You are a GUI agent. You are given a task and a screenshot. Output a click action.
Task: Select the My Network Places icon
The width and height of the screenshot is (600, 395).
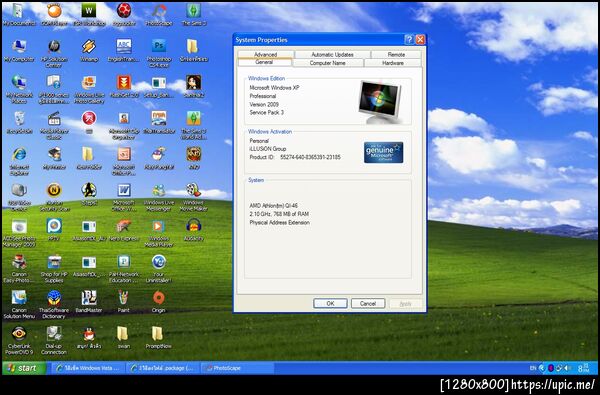click(x=19, y=89)
